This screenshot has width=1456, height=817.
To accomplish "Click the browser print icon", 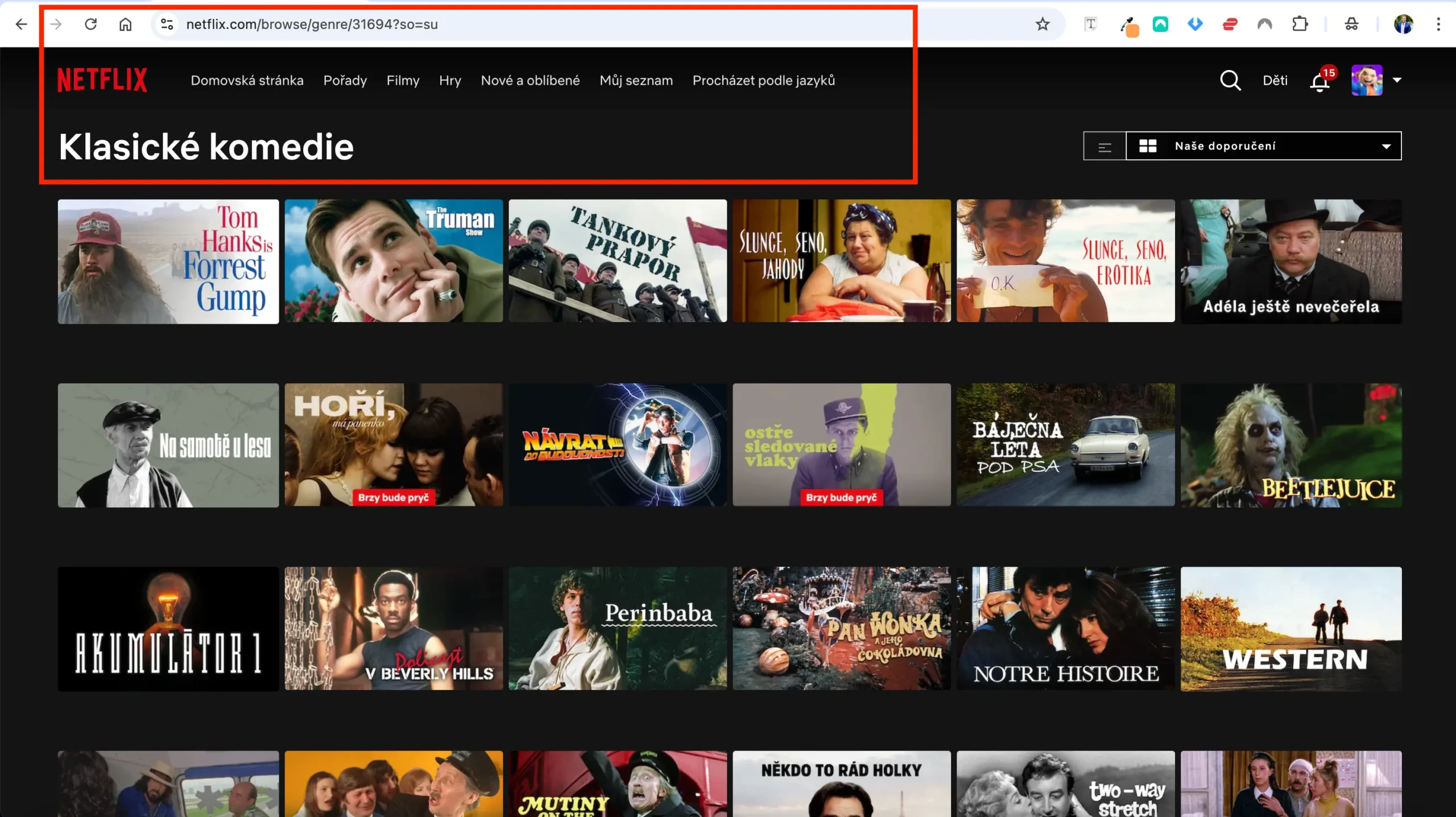I will (x=1352, y=24).
